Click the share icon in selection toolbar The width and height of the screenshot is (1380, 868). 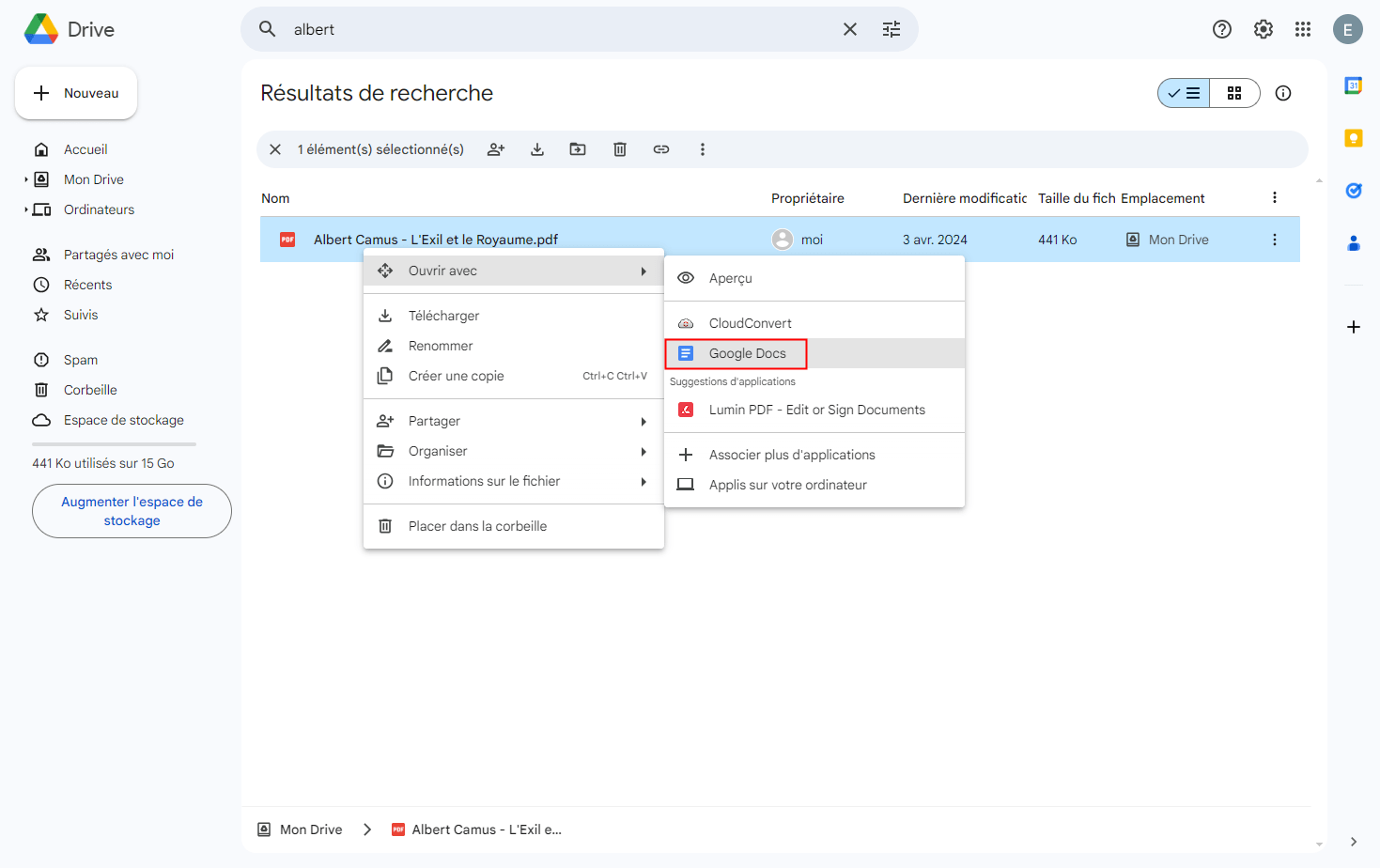pos(496,149)
